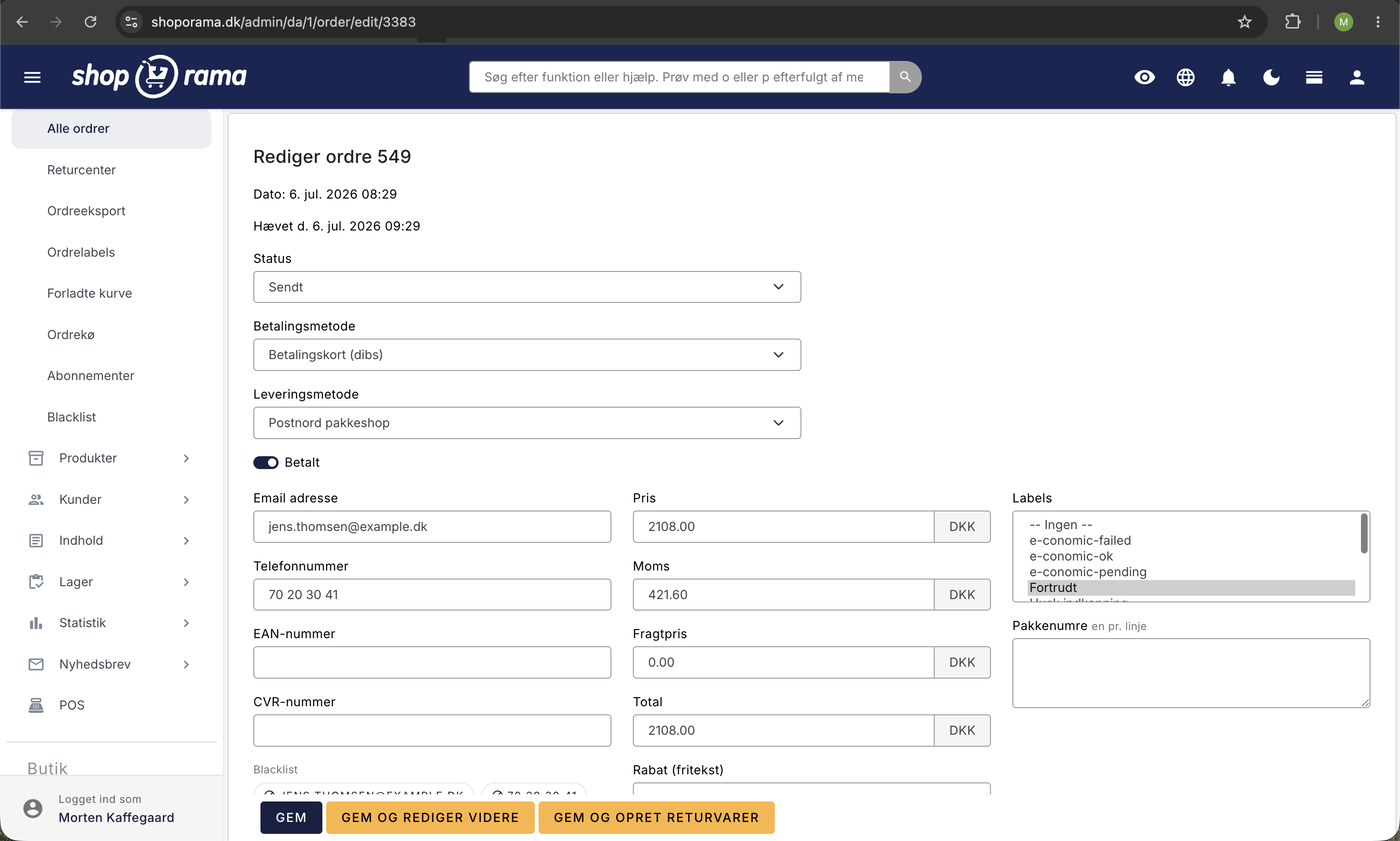Open the globe language icon
The width and height of the screenshot is (1400, 841).
[x=1186, y=77]
